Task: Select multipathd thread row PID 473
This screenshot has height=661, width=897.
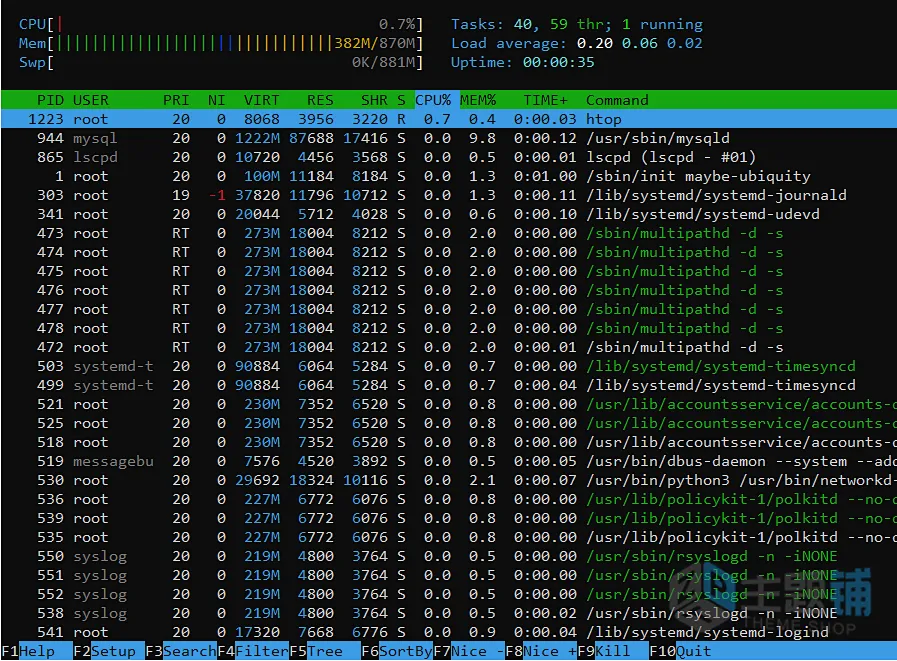Action: point(448,233)
